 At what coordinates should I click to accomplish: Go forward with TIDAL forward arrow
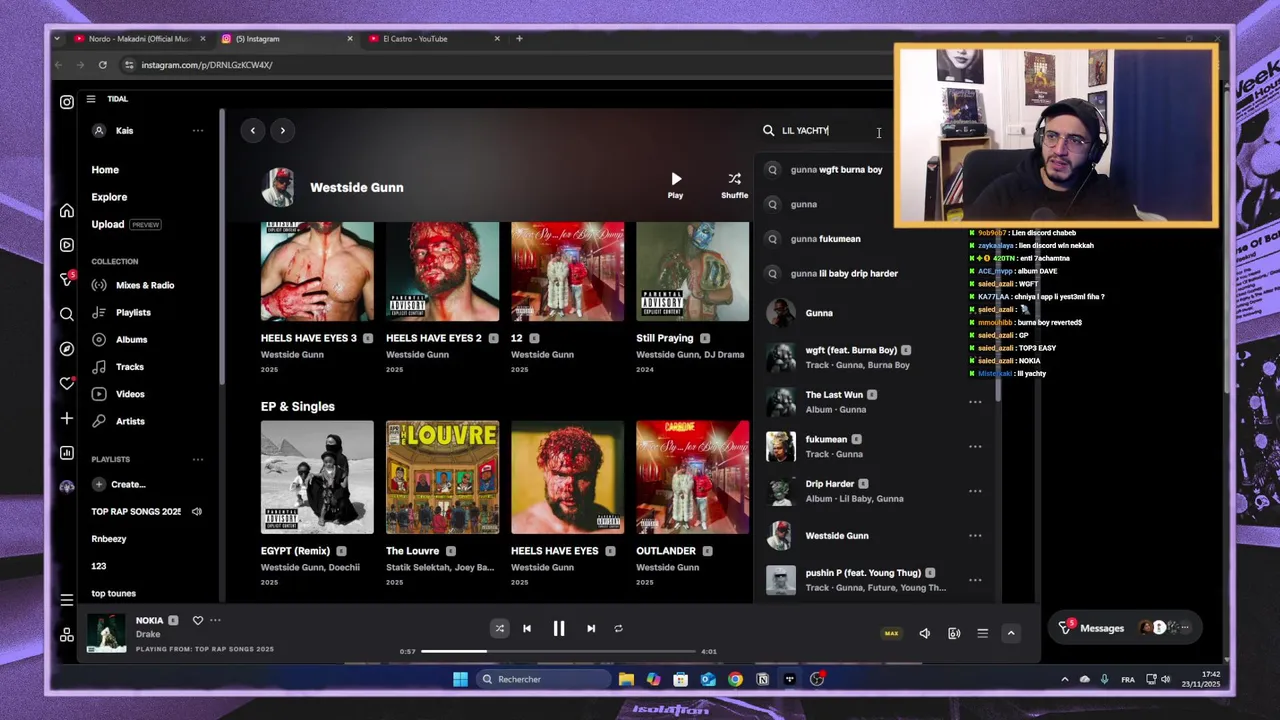(x=283, y=130)
